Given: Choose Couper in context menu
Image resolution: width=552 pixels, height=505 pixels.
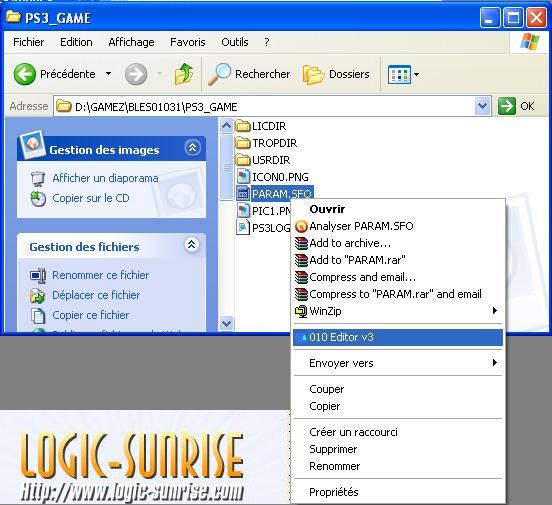Looking at the screenshot, I should (x=398, y=389).
